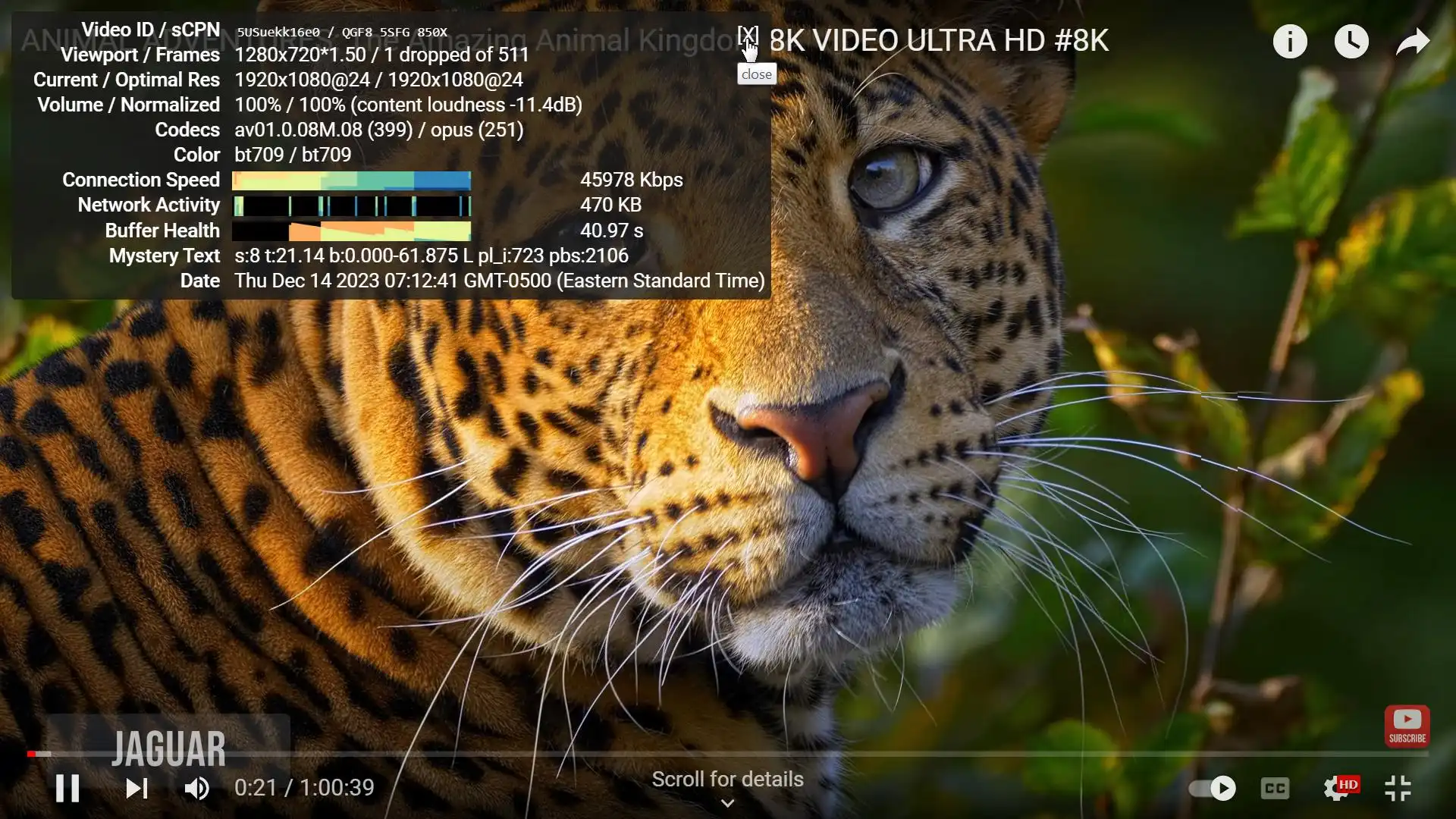Open the HD settings gear menu
The image size is (1456, 819).
(1338, 788)
